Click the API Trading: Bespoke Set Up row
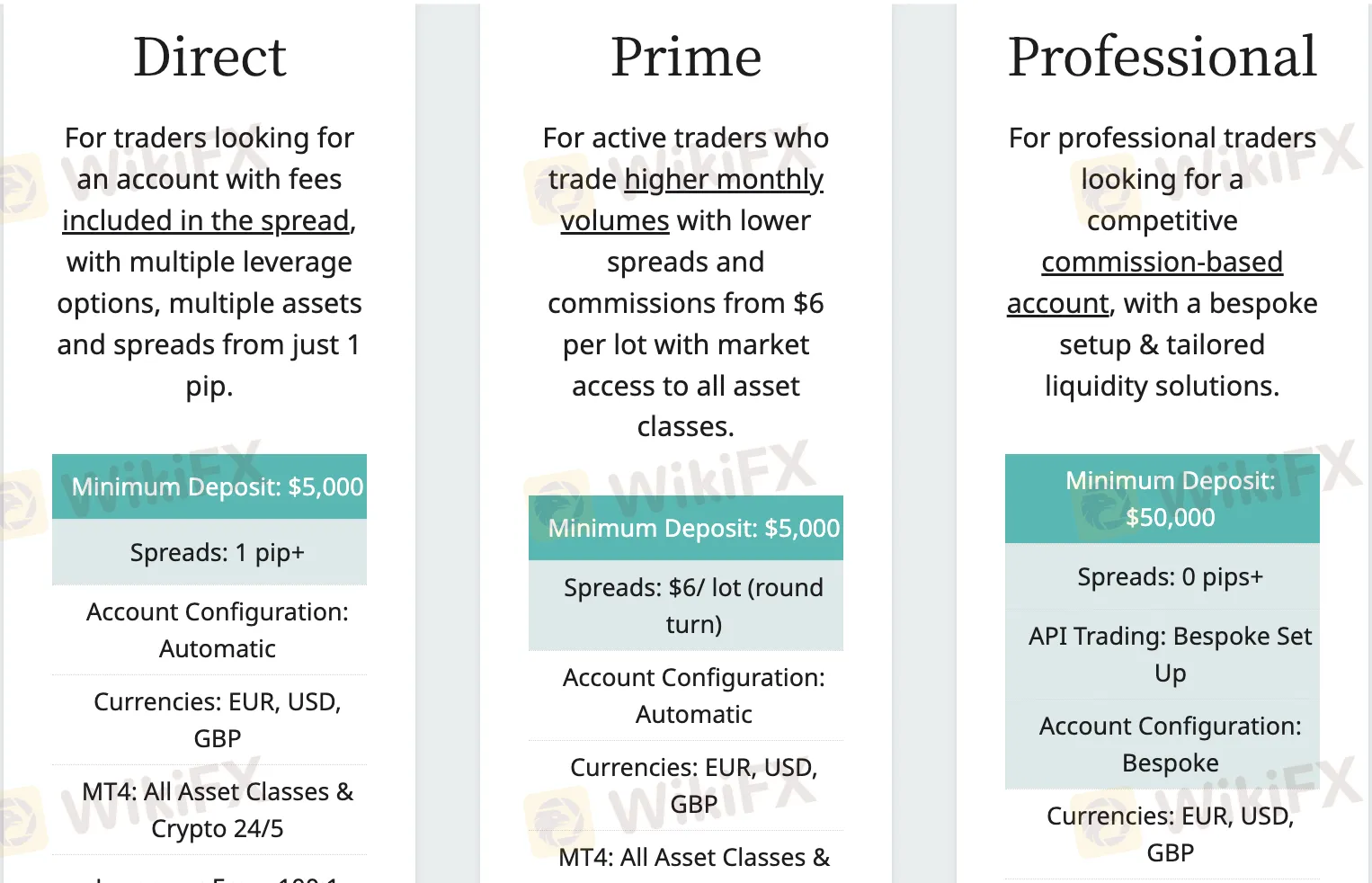The height and width of the screenshot is (883, 1372). pos(1162,654)
